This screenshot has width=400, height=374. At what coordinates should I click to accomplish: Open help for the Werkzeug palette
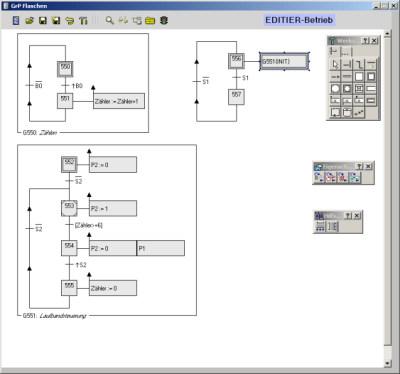[x=365, y=41]
